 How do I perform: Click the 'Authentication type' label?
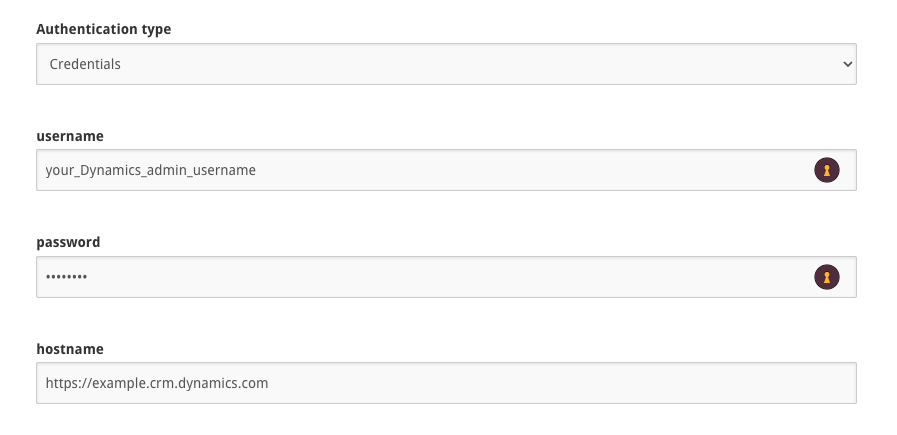(x=103, y=29)
